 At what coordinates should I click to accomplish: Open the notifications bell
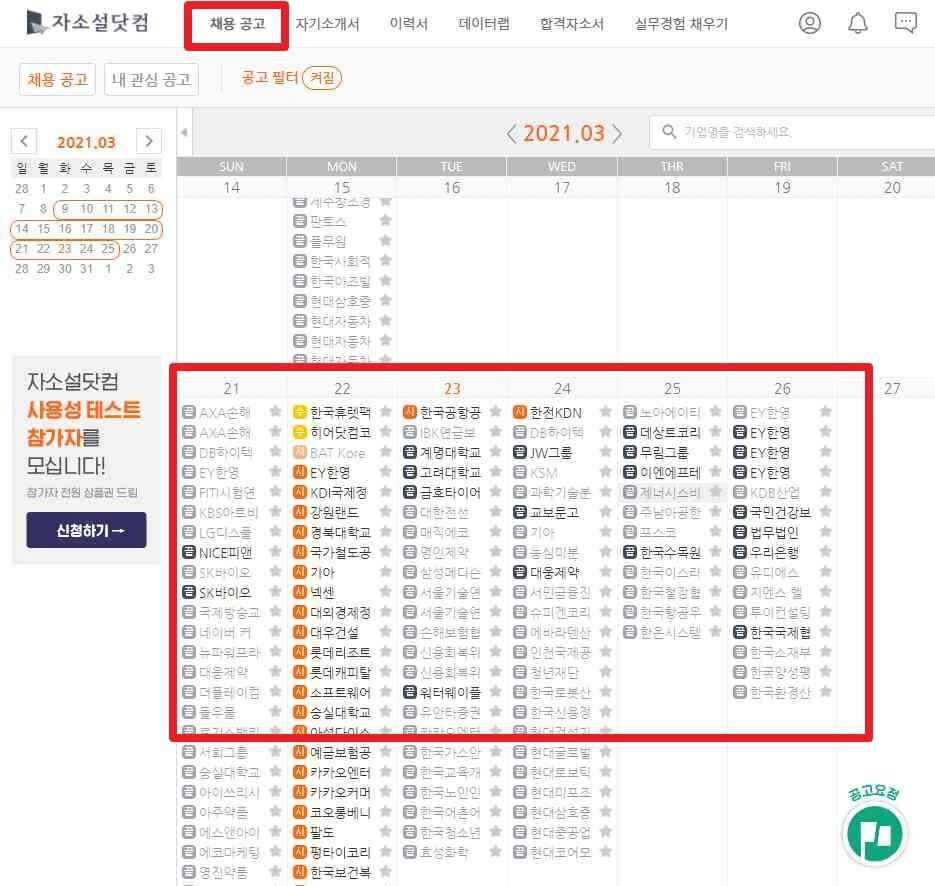click(857, 23)
